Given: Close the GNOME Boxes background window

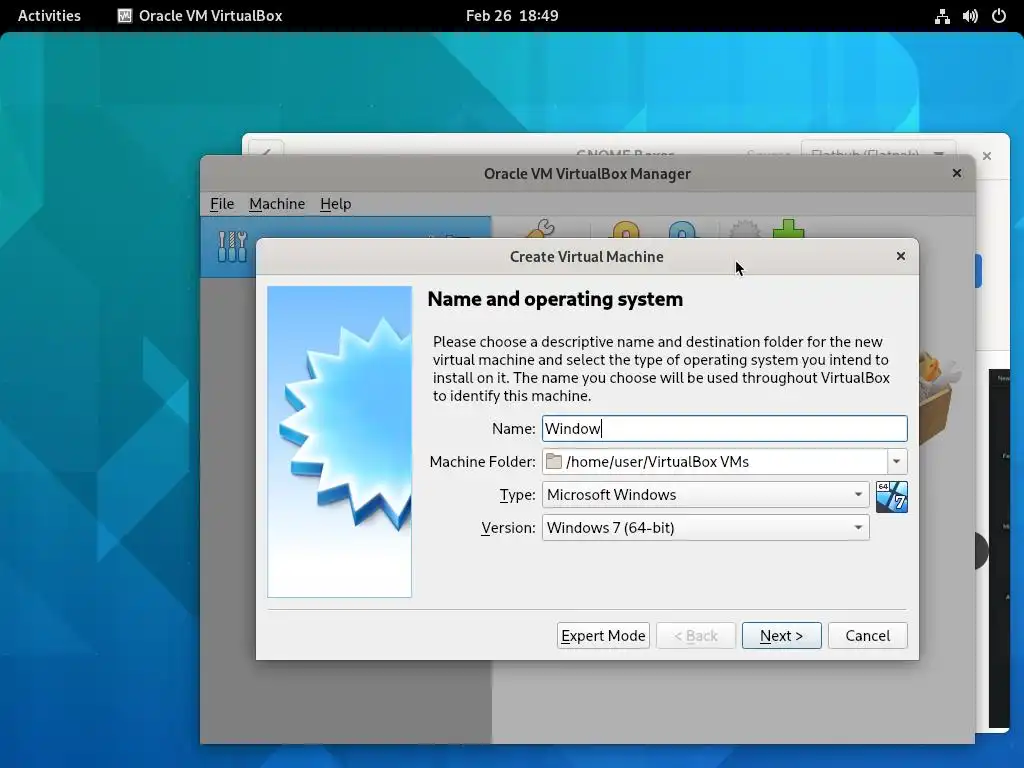Looking at the screenshot, I should 987,156.
